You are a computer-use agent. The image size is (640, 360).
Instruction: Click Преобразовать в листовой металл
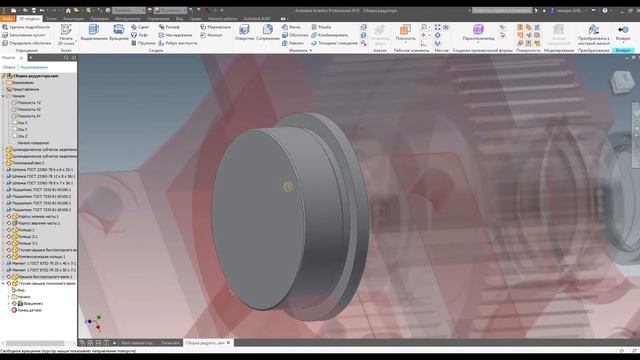pyautogui.click(x=594, y=34)
